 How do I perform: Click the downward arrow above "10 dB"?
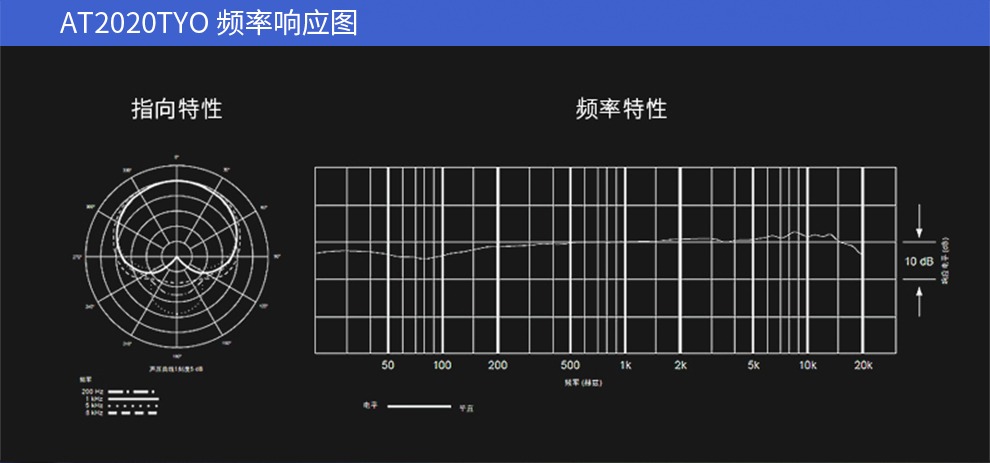click(x=920, y=221)
